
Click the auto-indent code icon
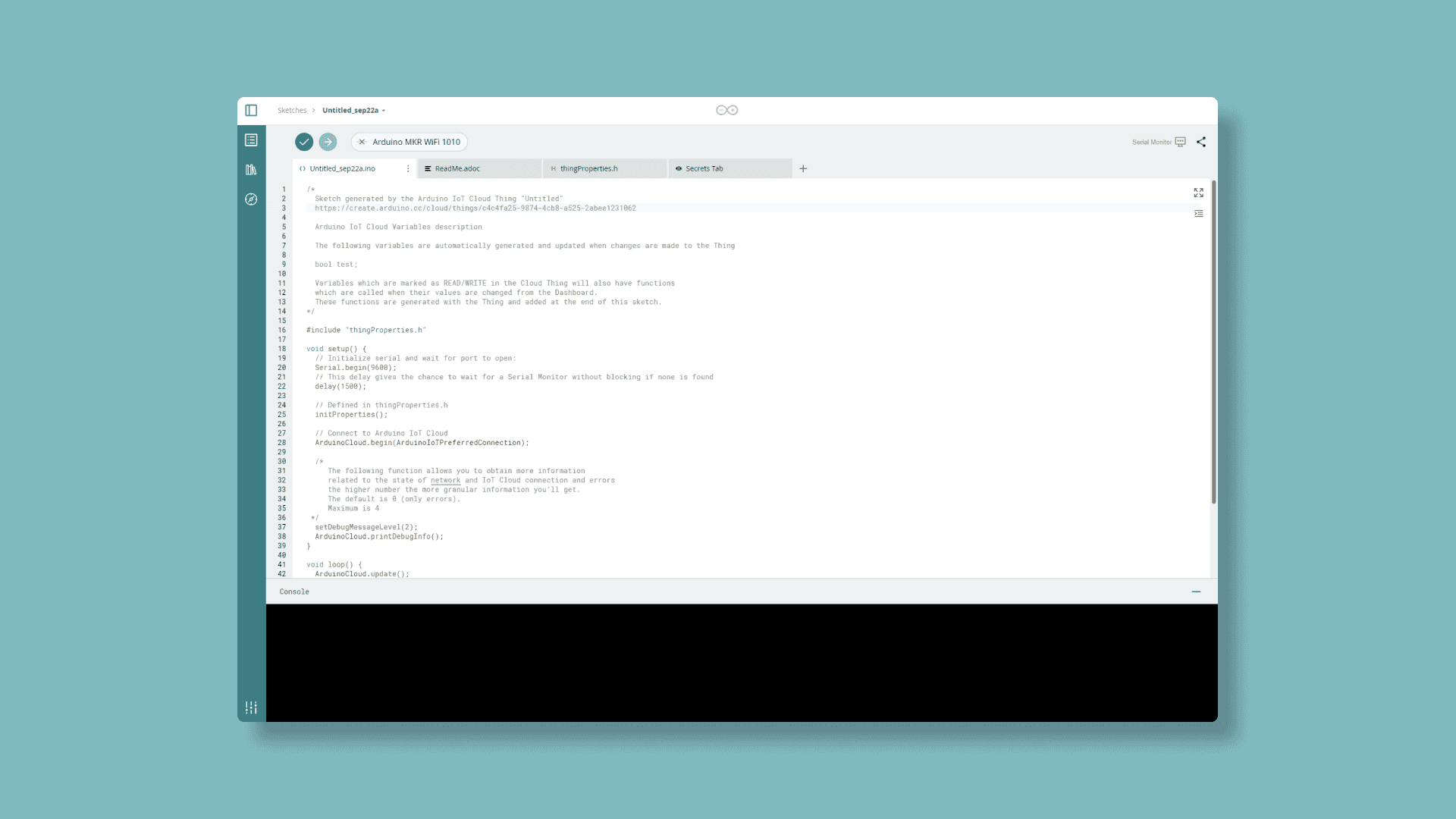point(1198,214)
